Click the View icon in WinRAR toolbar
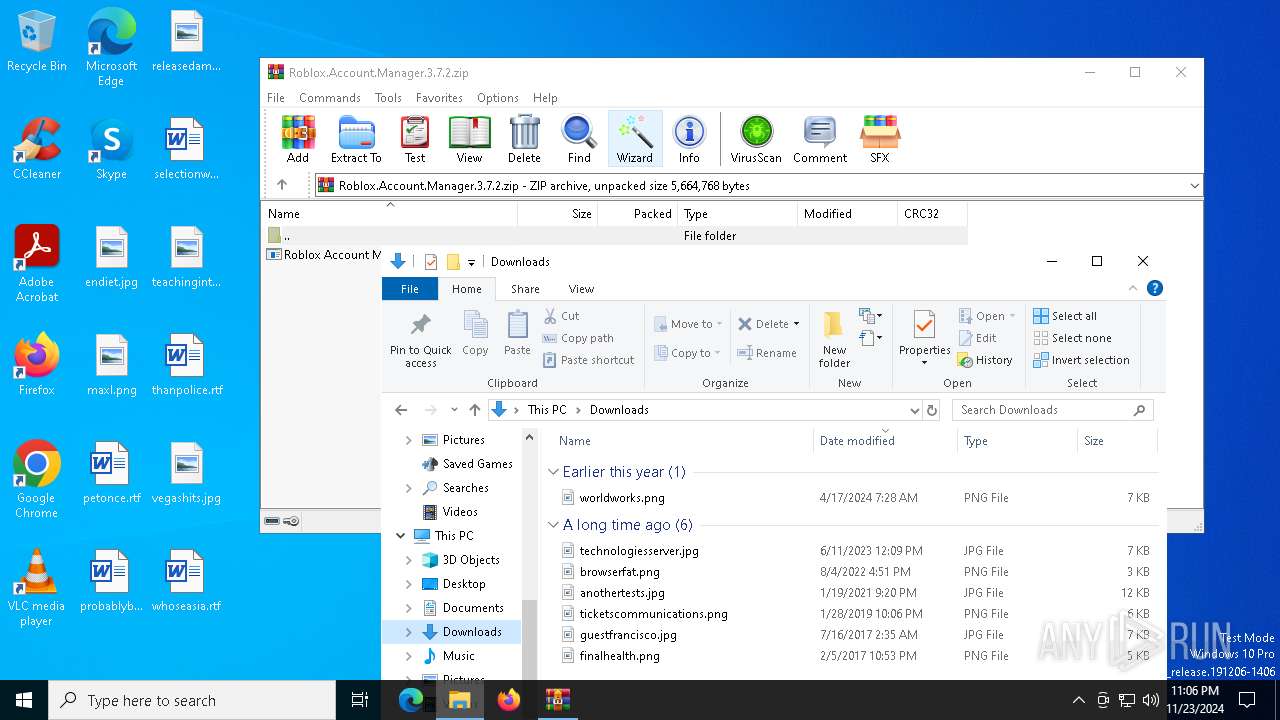 pos(469,138)
